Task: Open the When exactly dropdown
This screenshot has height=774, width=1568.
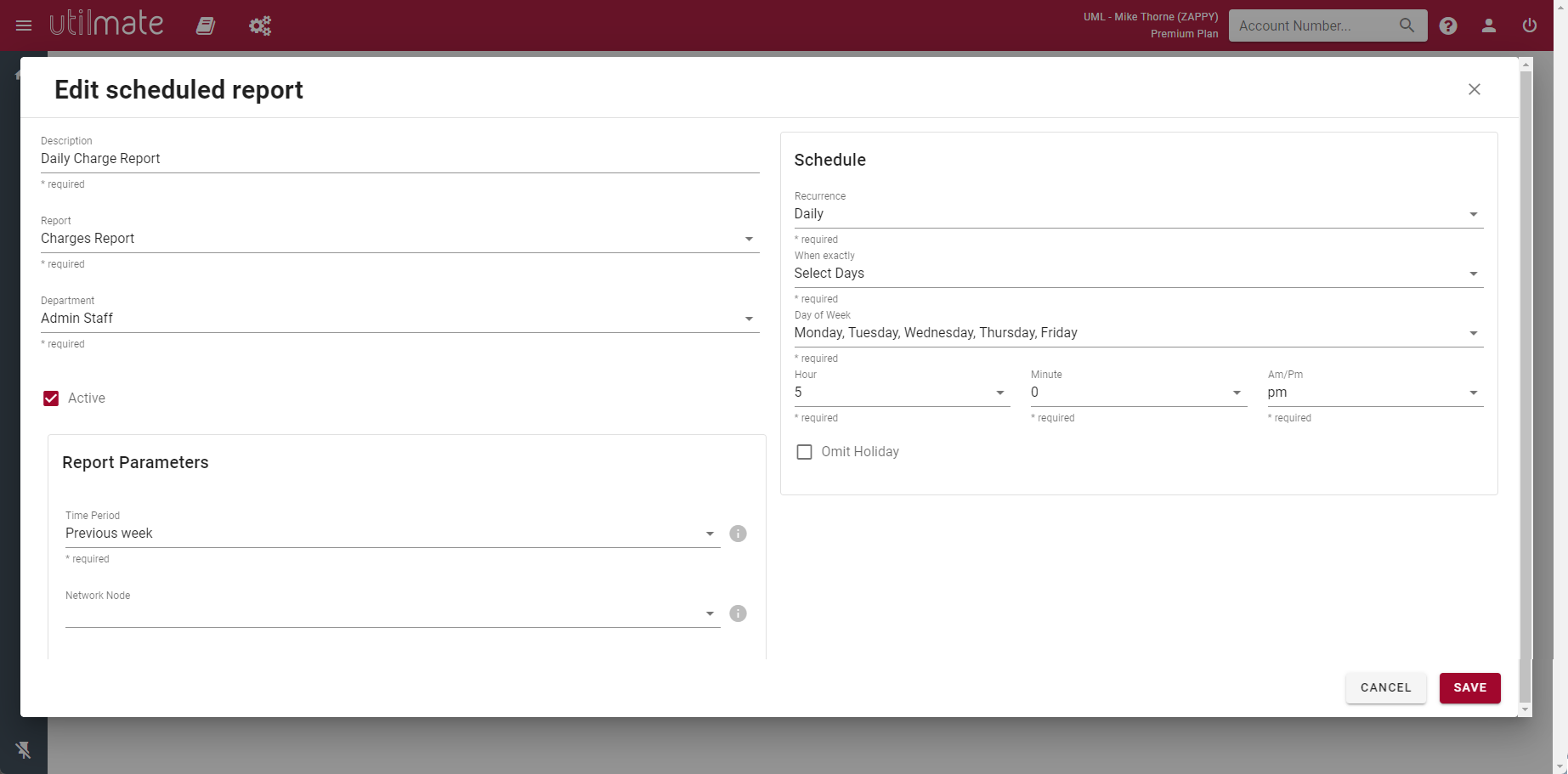Action: tap(1139, 274)
